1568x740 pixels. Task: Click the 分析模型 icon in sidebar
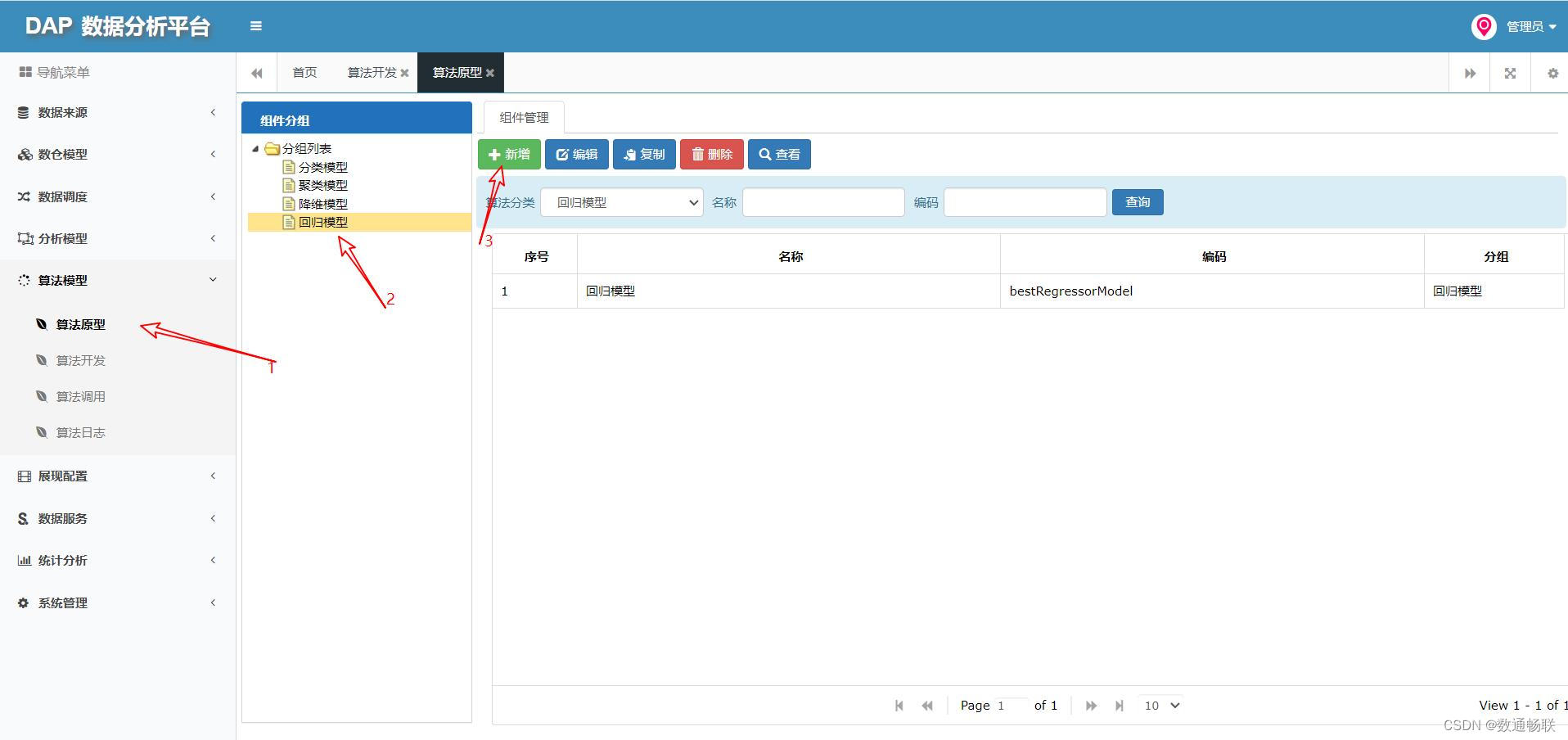25,239
